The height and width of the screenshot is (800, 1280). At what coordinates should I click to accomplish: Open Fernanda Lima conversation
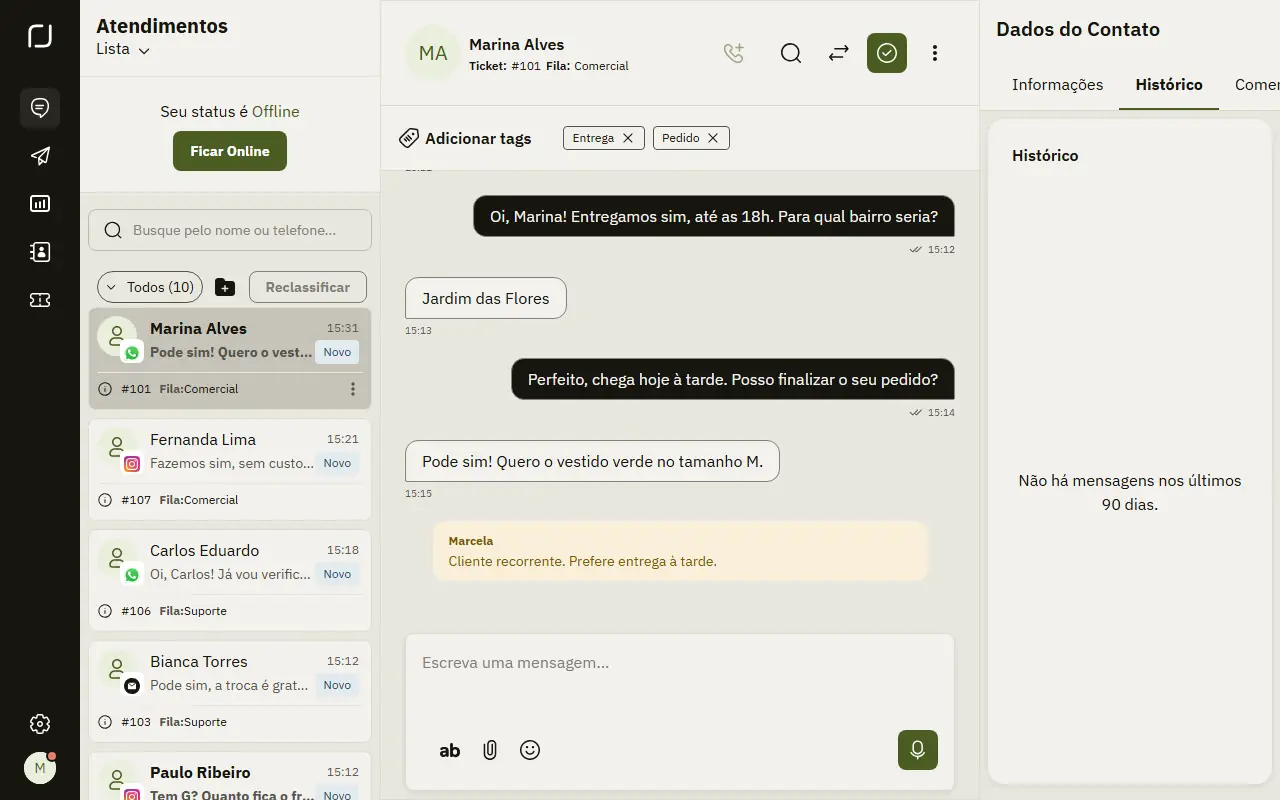[230, 470]
